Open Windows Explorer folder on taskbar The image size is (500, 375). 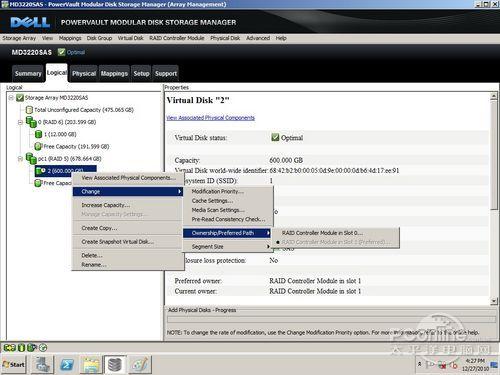(x=91, y=365)
